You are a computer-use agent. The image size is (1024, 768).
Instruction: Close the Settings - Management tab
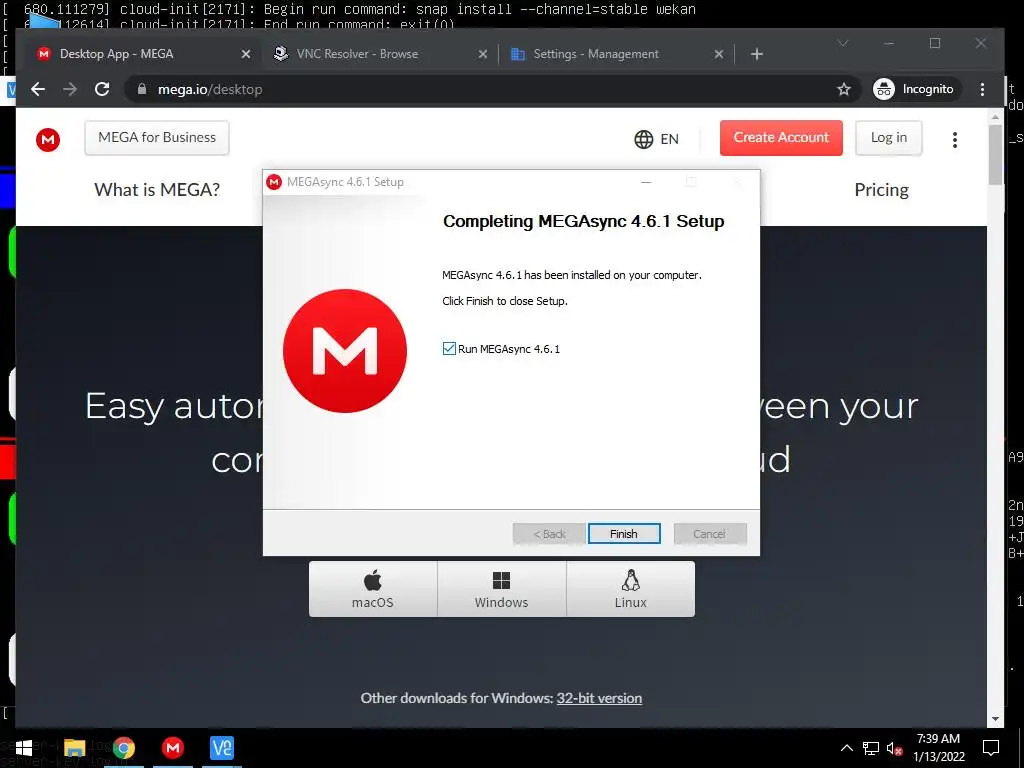pyautogui.click(x=718, y=54)
